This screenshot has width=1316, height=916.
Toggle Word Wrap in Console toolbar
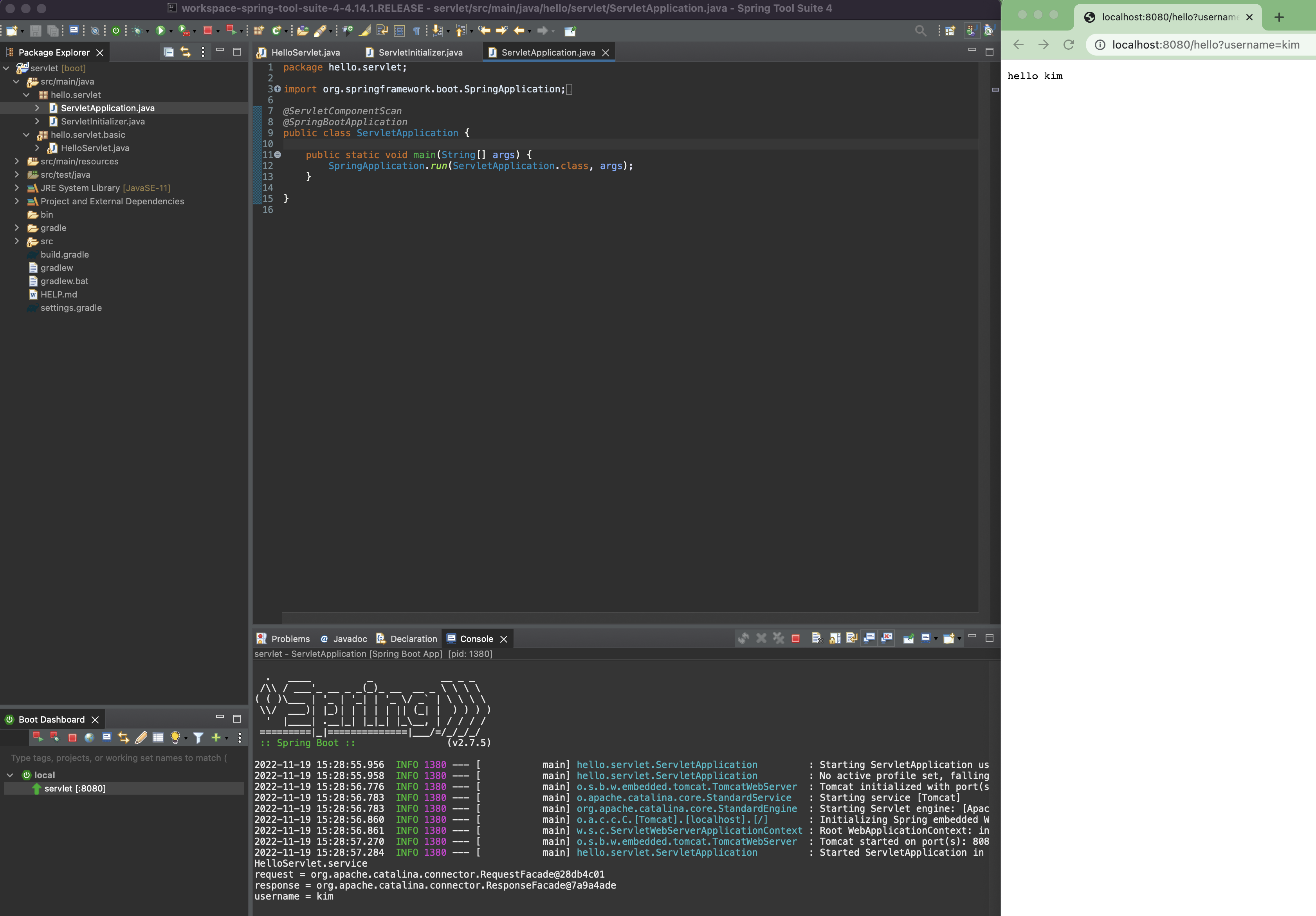[x=852, y=638]
